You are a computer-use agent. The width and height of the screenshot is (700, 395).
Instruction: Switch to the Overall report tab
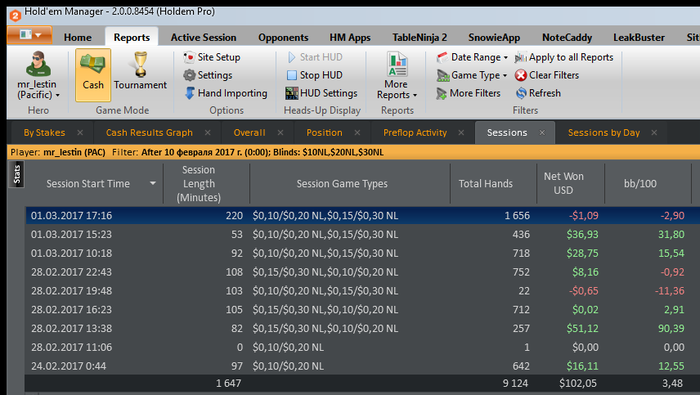pyautogui.click(x=249, y=133)
